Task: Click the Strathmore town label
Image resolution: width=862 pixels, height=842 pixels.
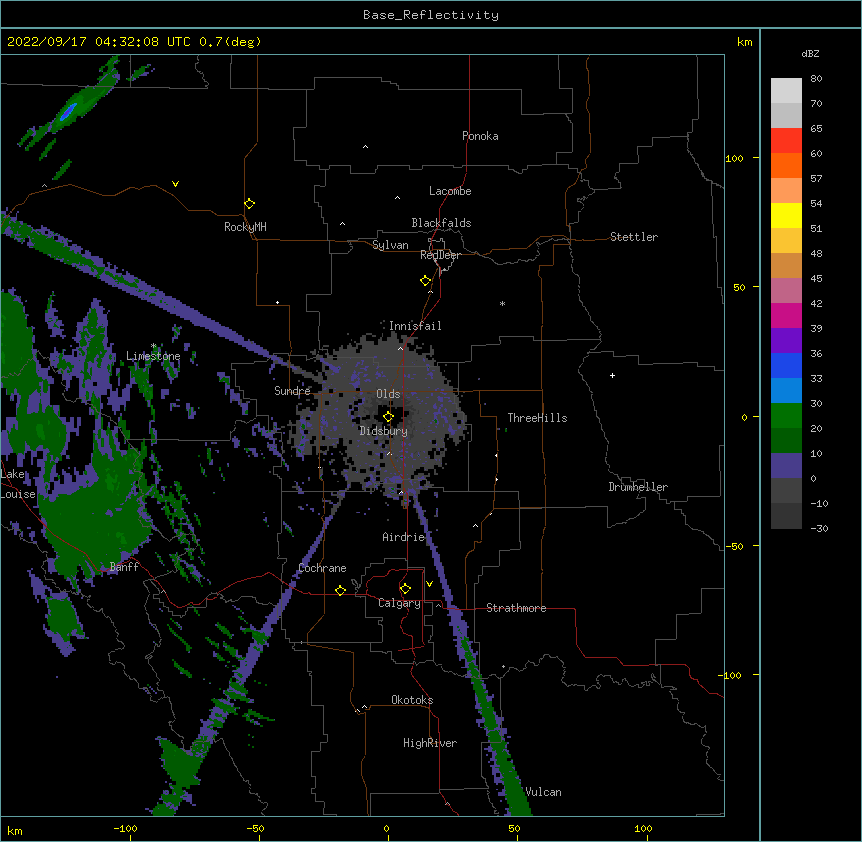Action: pos(516,608)
